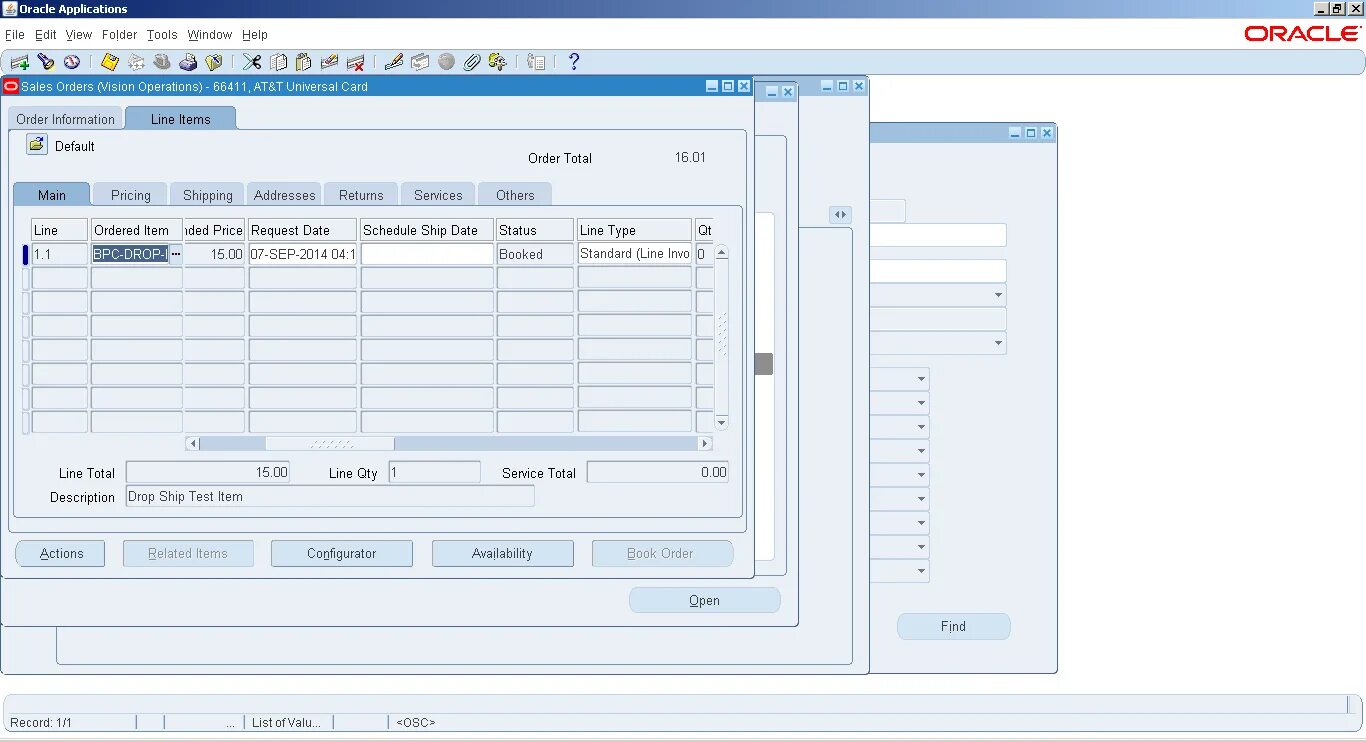Click the Close Form folder icon
The width and height of the screenshot is (1366, 742).
coord(214,62)
